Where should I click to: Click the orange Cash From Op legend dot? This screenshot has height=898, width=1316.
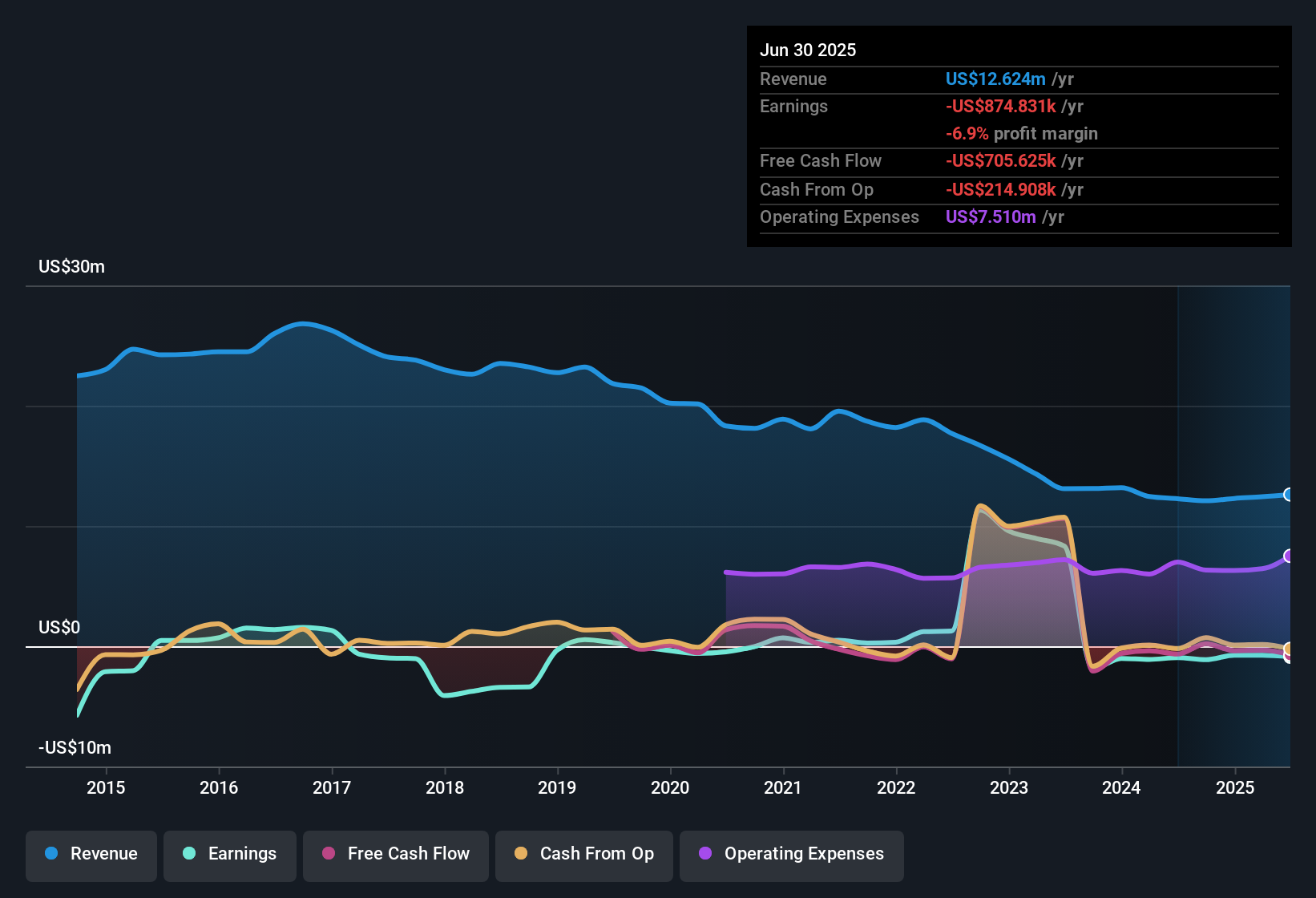tap(521, 854)
